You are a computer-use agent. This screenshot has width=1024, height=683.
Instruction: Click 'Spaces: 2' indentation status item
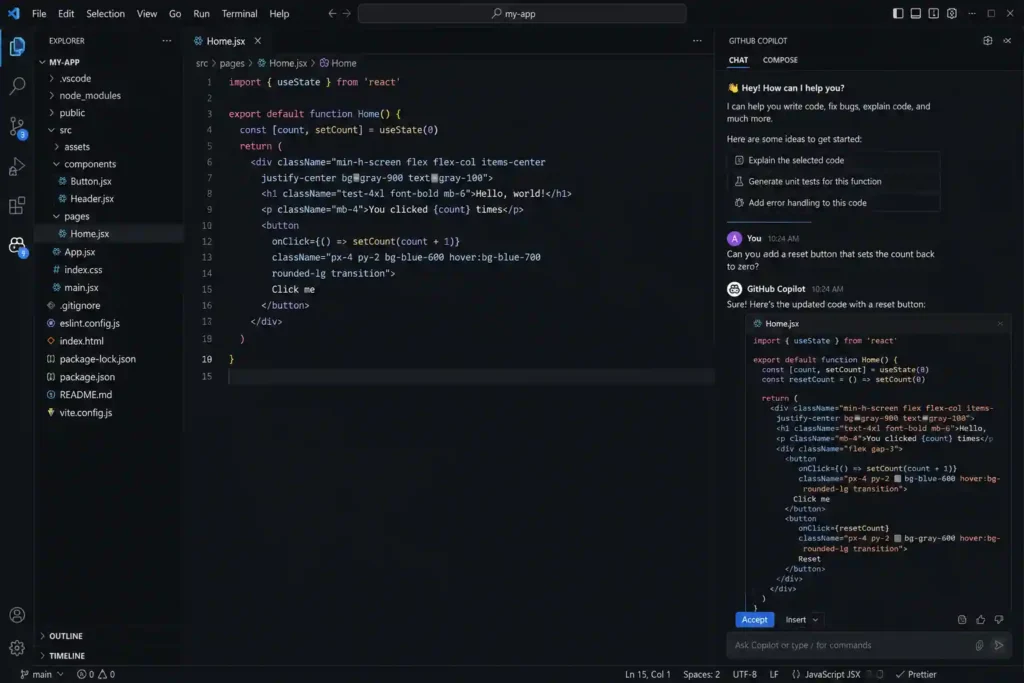(701, 675)
